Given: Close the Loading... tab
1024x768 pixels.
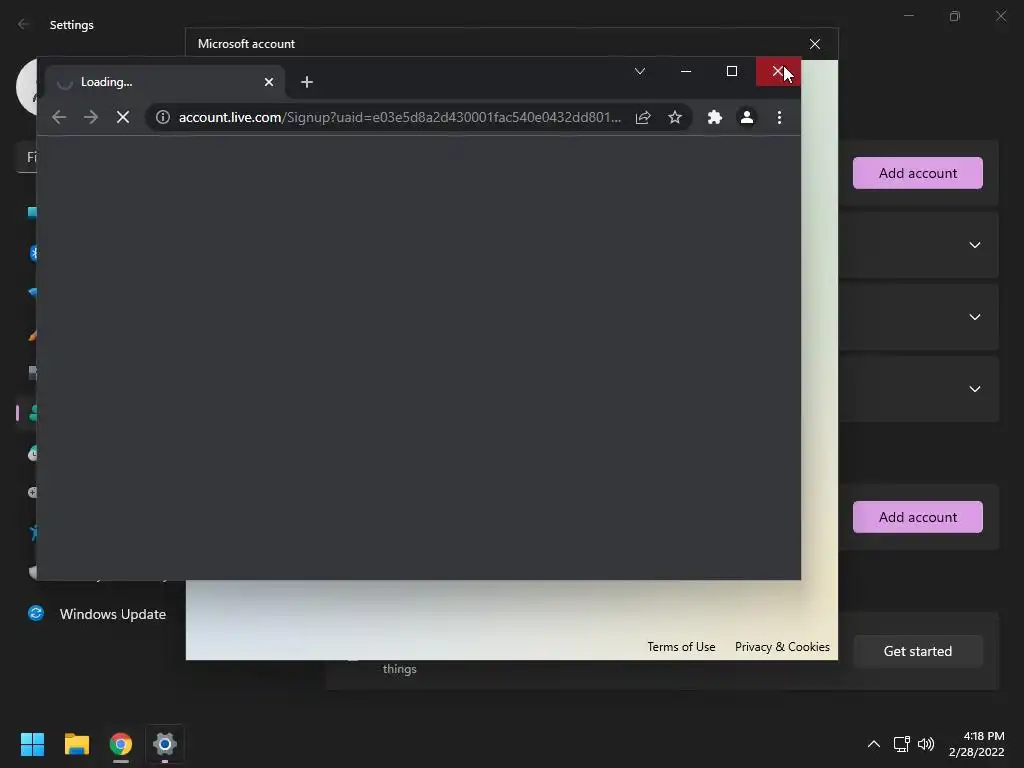Looking at the screenshot, I should [268, 82].
